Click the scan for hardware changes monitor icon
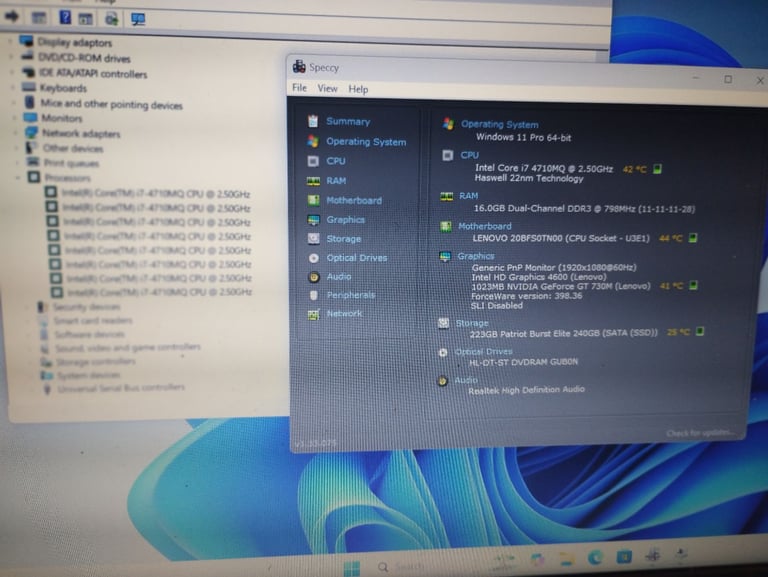The height and width of the screenshot is (577, 768). point(138,19)
